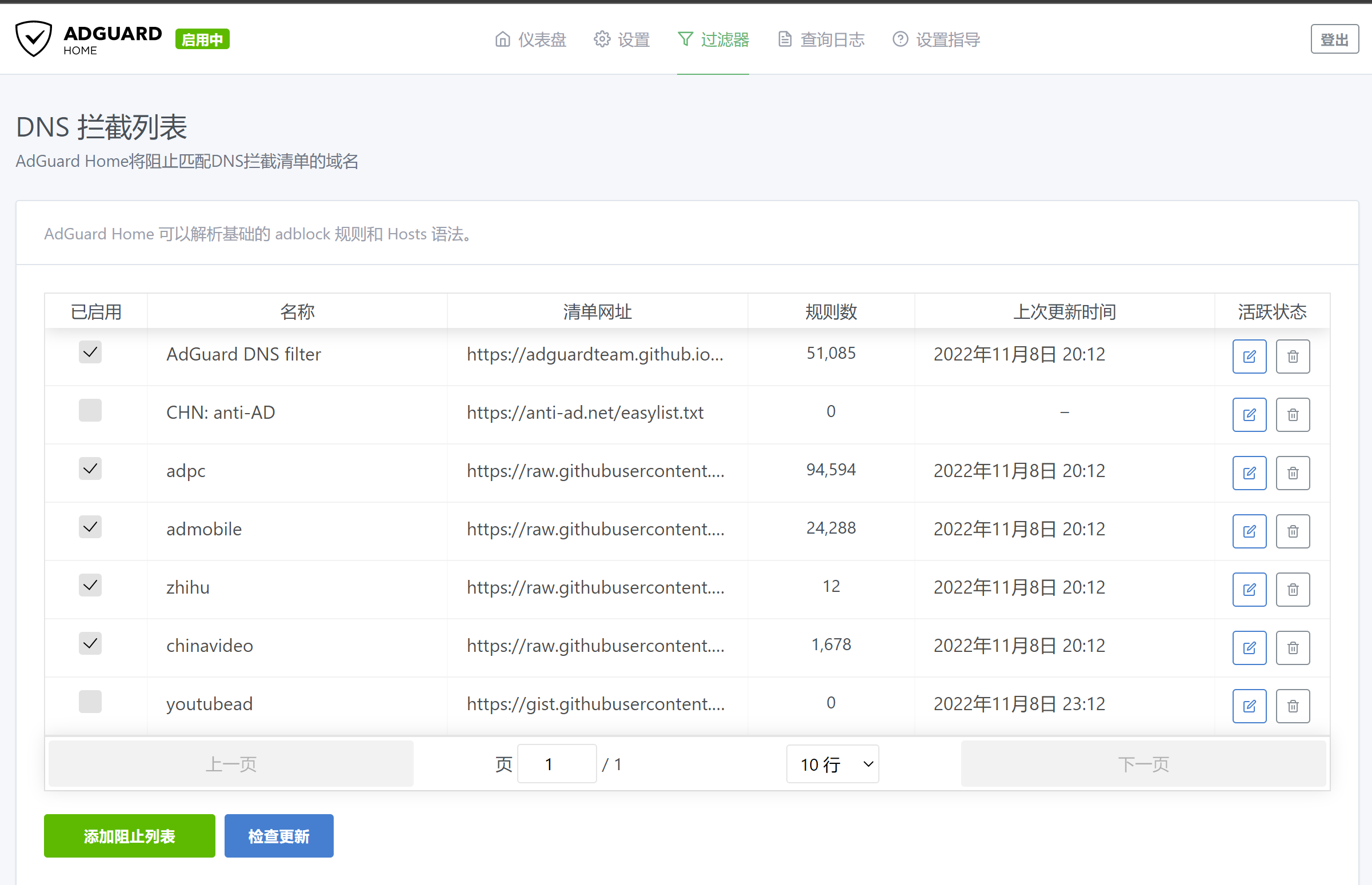1372x885 pixels.
Task: Edit the chinavideo blocklist entry
Action: pyautogui.click(x=1249, y=648)
